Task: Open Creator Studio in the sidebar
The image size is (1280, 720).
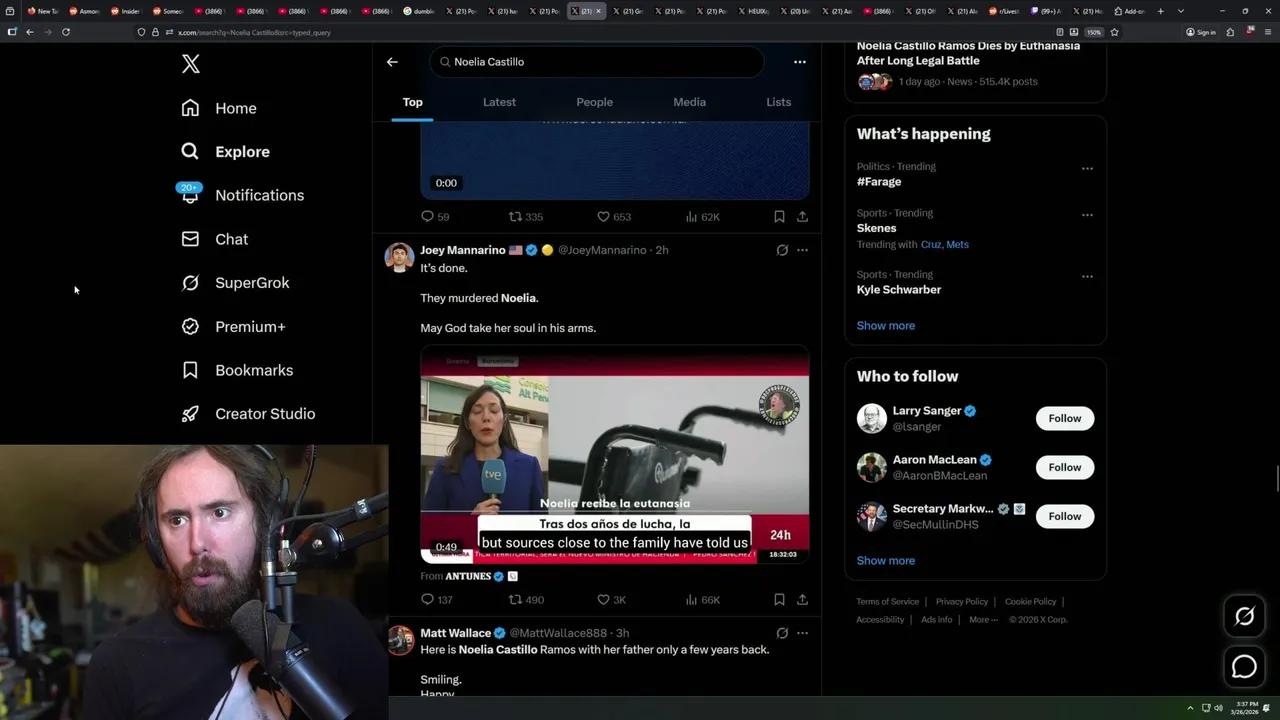Action: click(x=249, y=414)
